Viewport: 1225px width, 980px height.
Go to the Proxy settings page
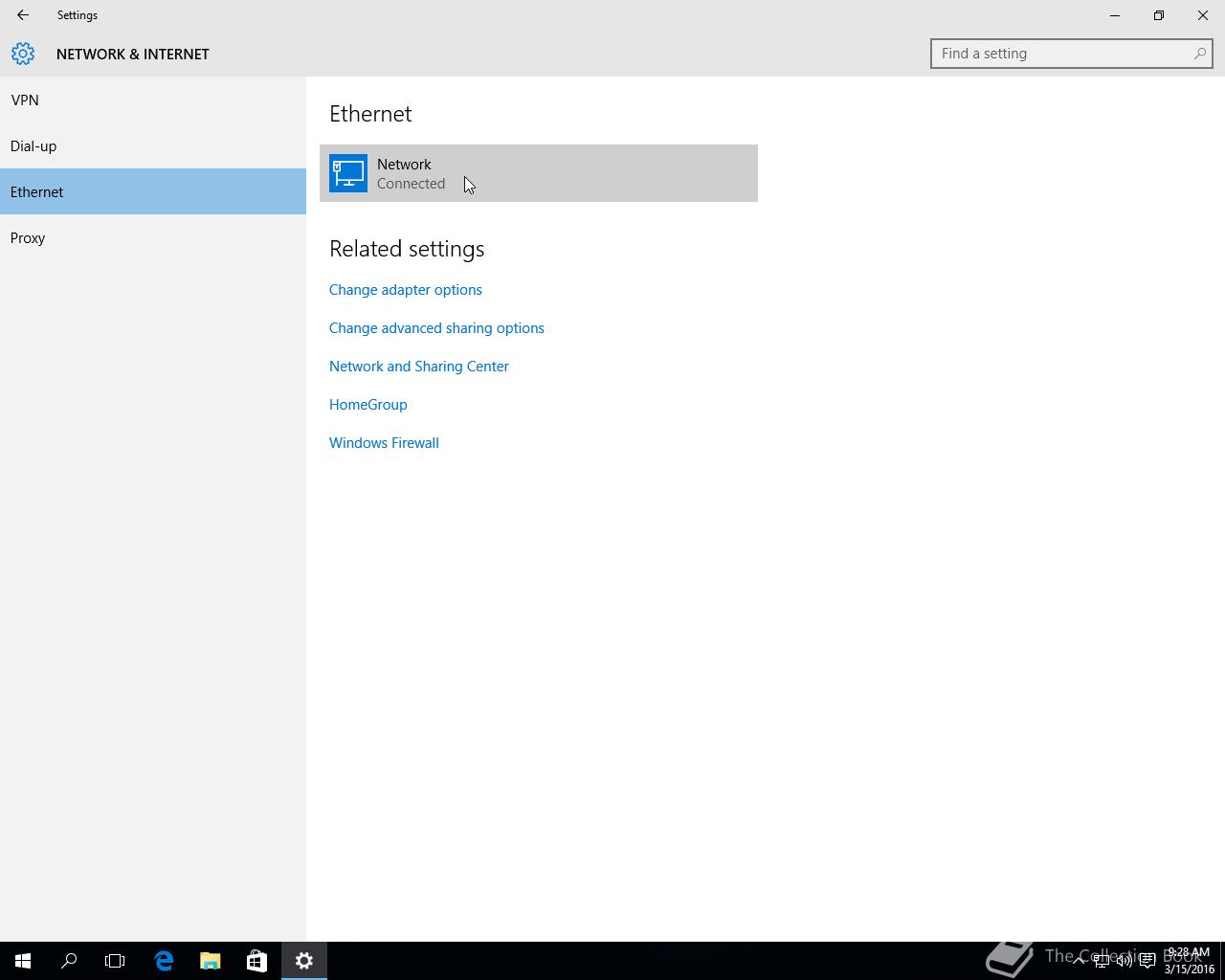click(28, 238)
